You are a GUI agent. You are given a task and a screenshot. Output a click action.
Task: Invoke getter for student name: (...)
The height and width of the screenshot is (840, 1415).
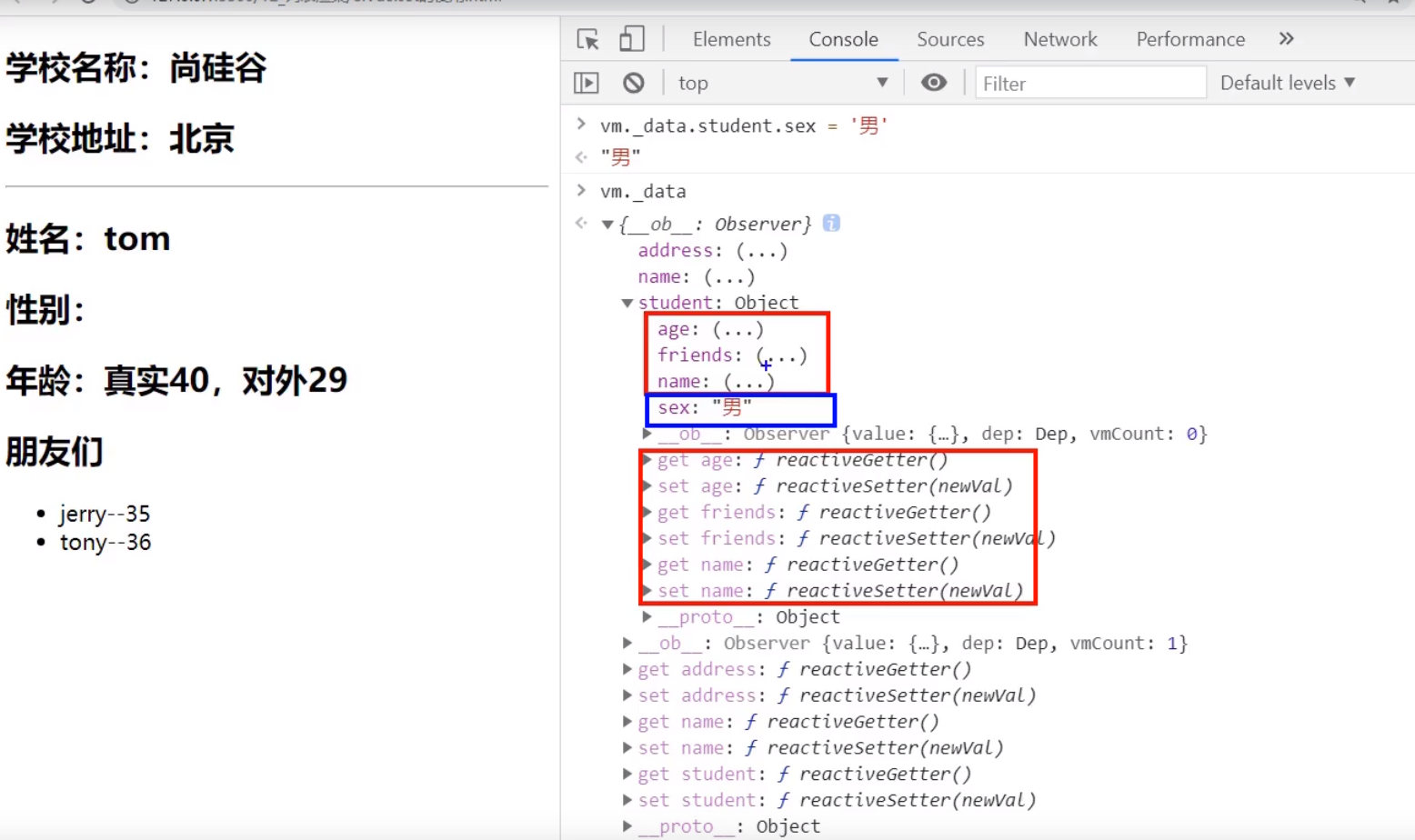click(x=749, y=382)
